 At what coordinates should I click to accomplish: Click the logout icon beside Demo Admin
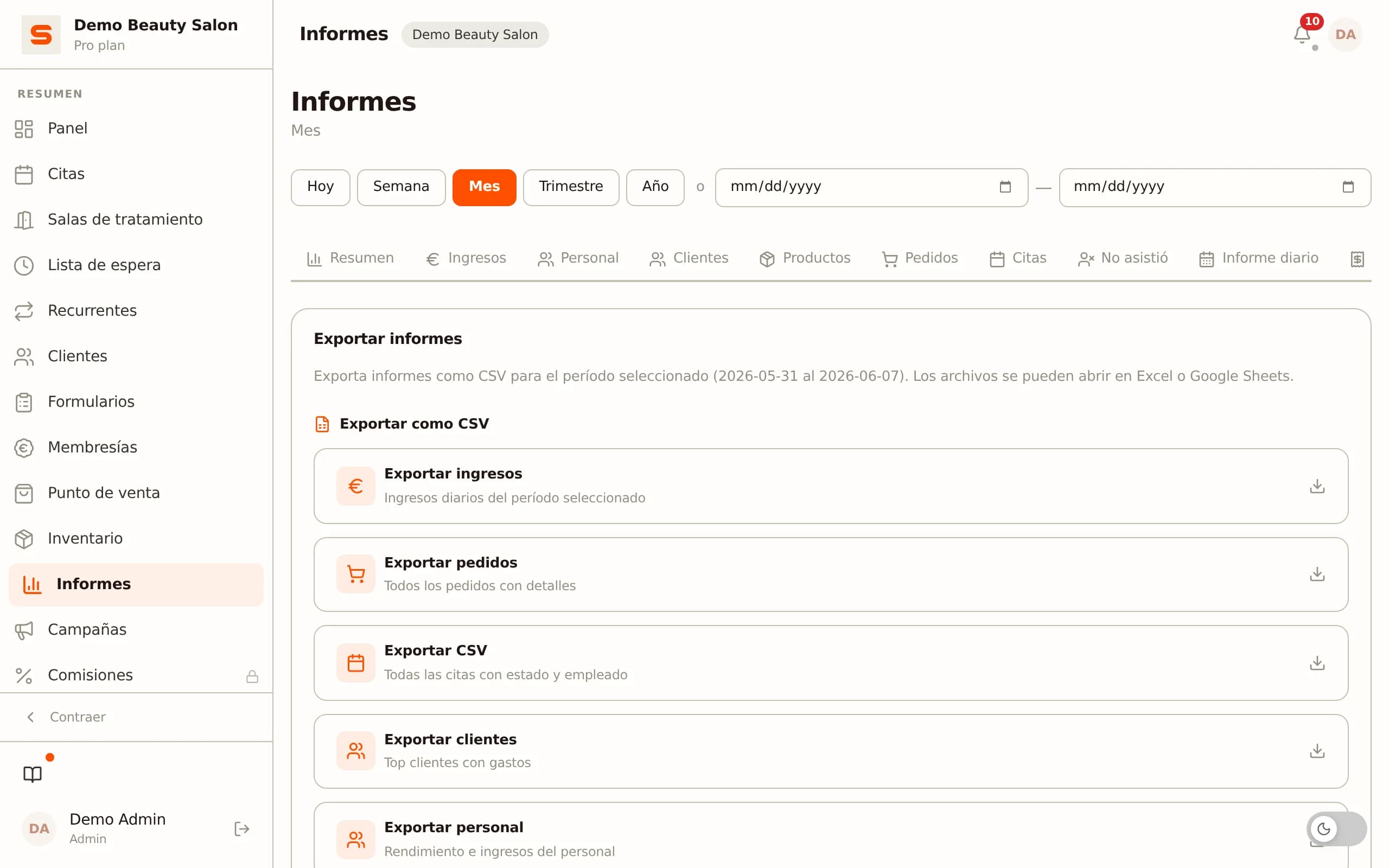point(241,828)
